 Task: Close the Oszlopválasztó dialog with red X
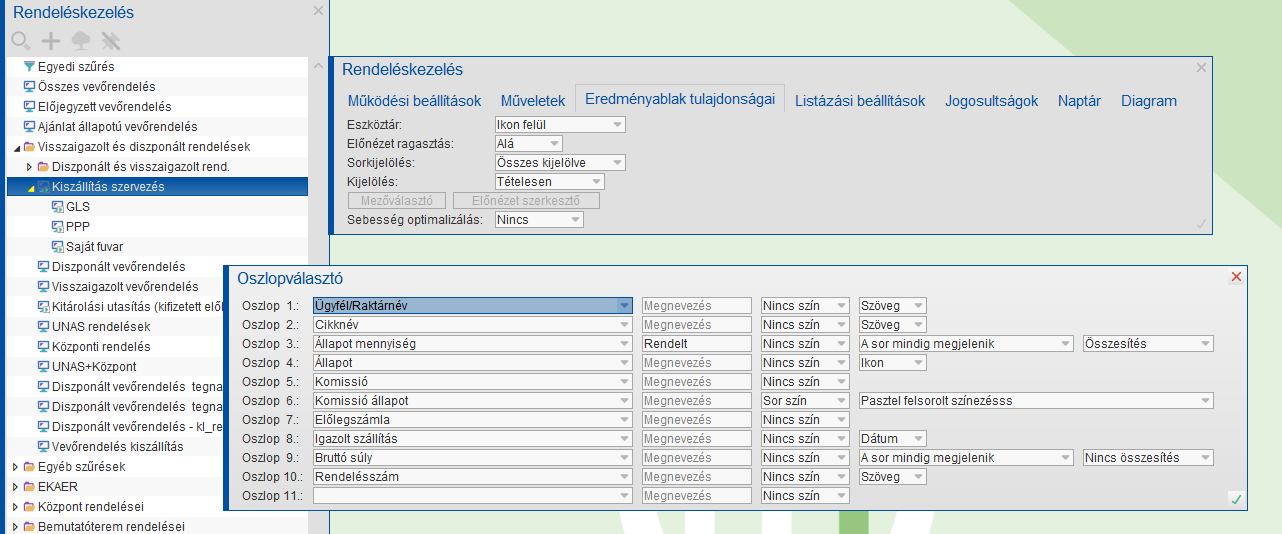click(x=1236, y=277)
